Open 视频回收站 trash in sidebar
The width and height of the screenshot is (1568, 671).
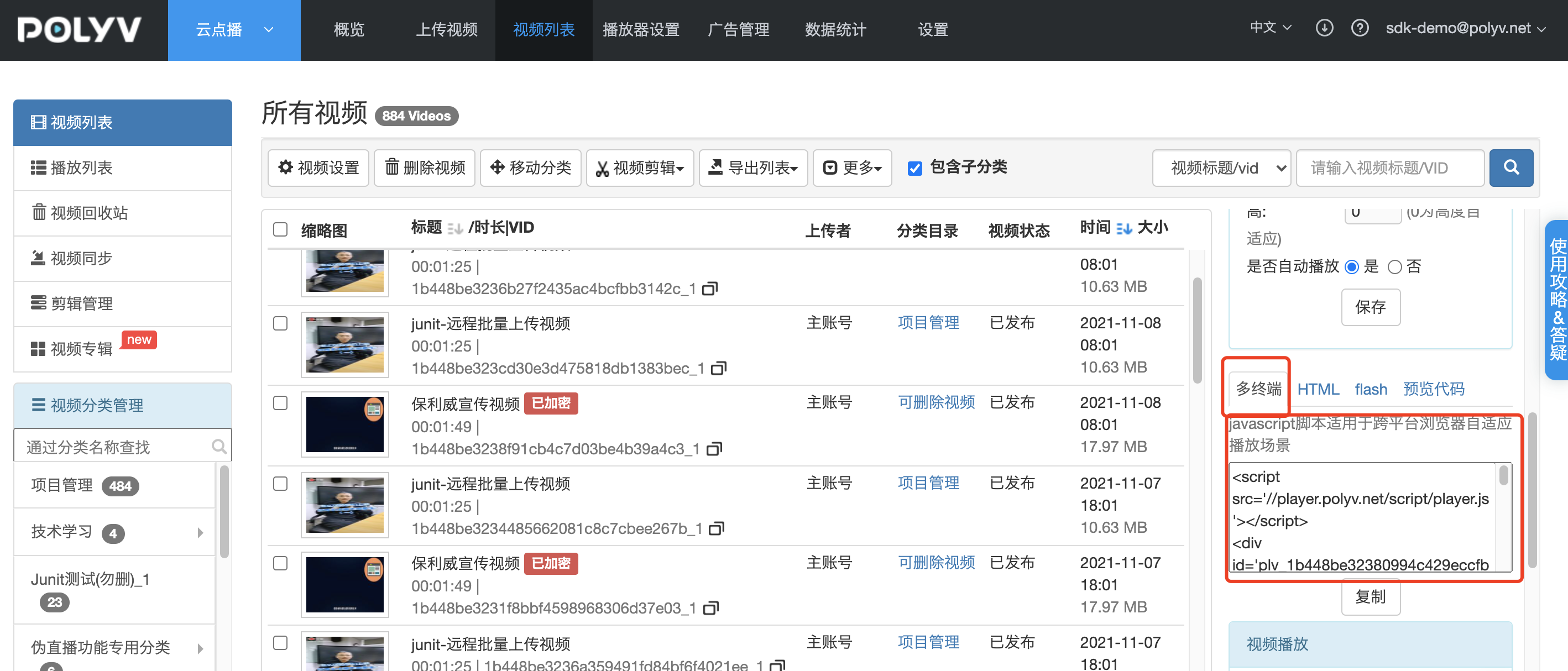[122, 213]
